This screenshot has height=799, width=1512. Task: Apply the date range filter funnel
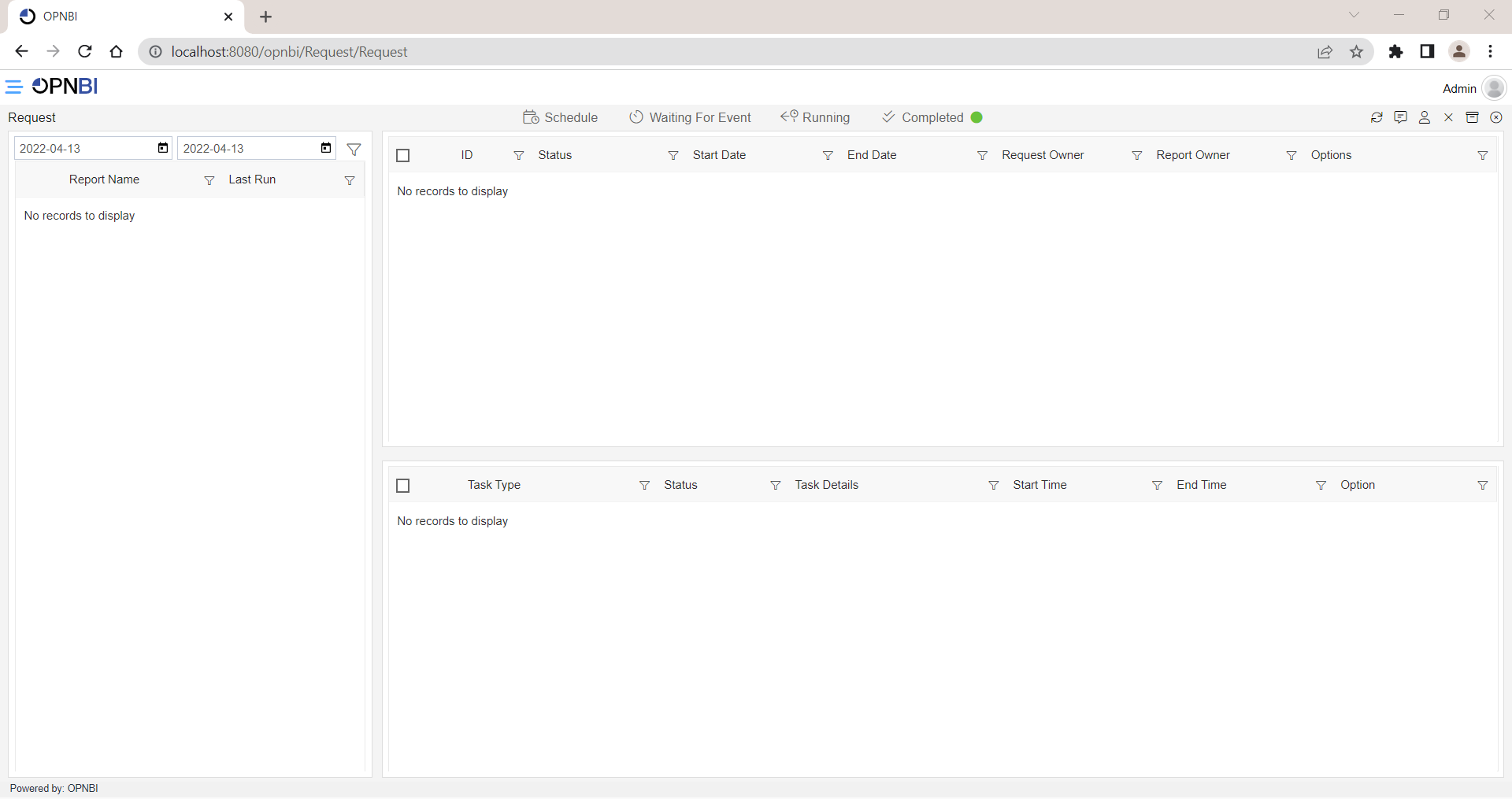pos(354,149)
